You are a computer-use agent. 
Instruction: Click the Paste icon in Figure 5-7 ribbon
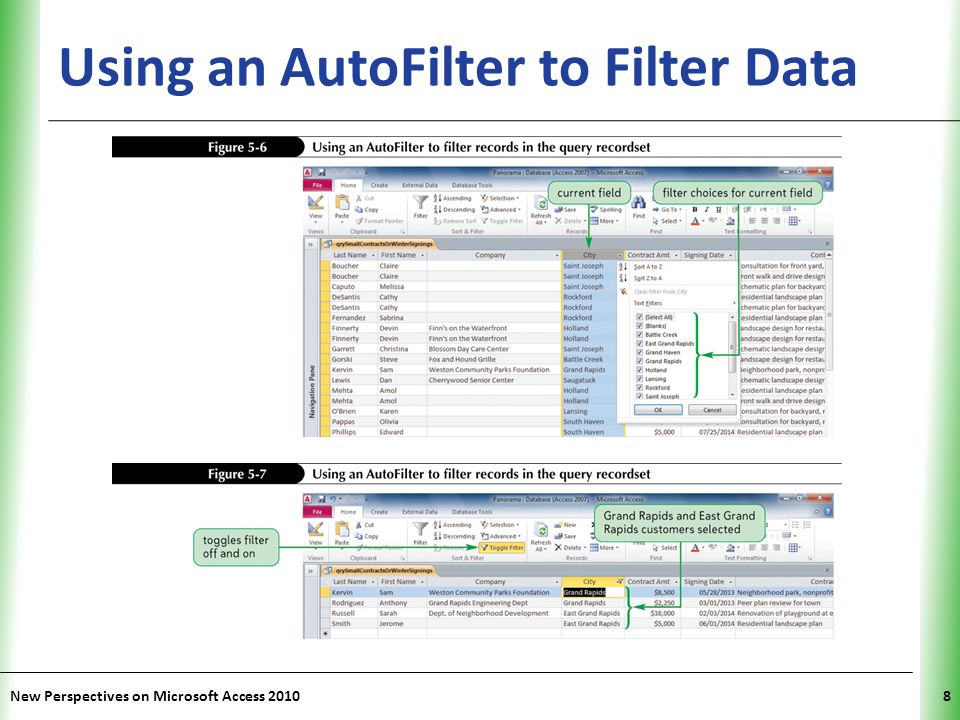pyautogui.click(x=342, y=529)
